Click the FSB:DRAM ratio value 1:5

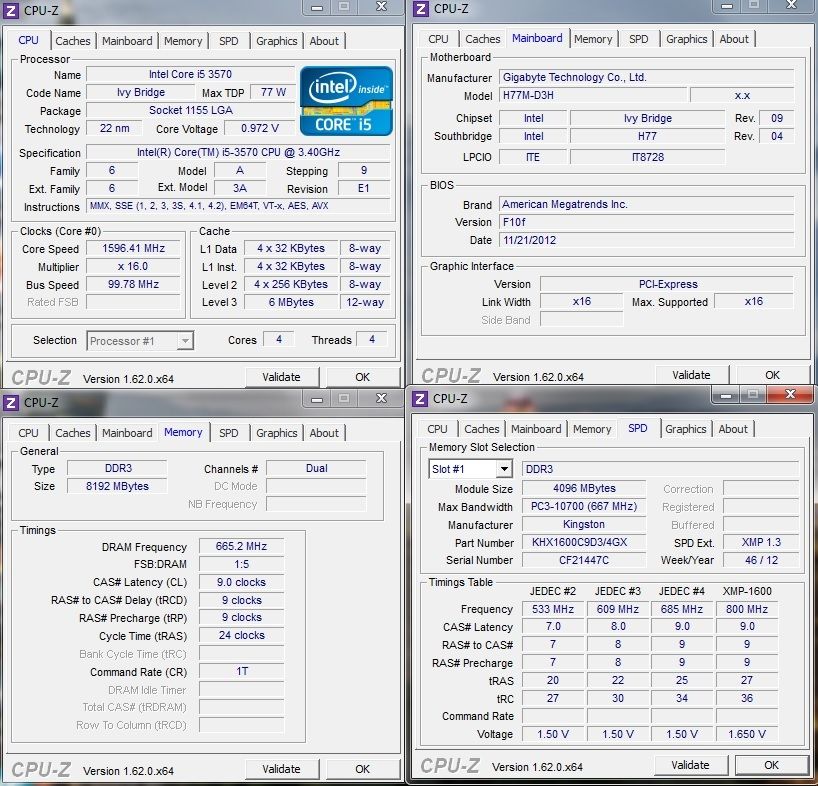pyautogui.click(x=242, y=564)
